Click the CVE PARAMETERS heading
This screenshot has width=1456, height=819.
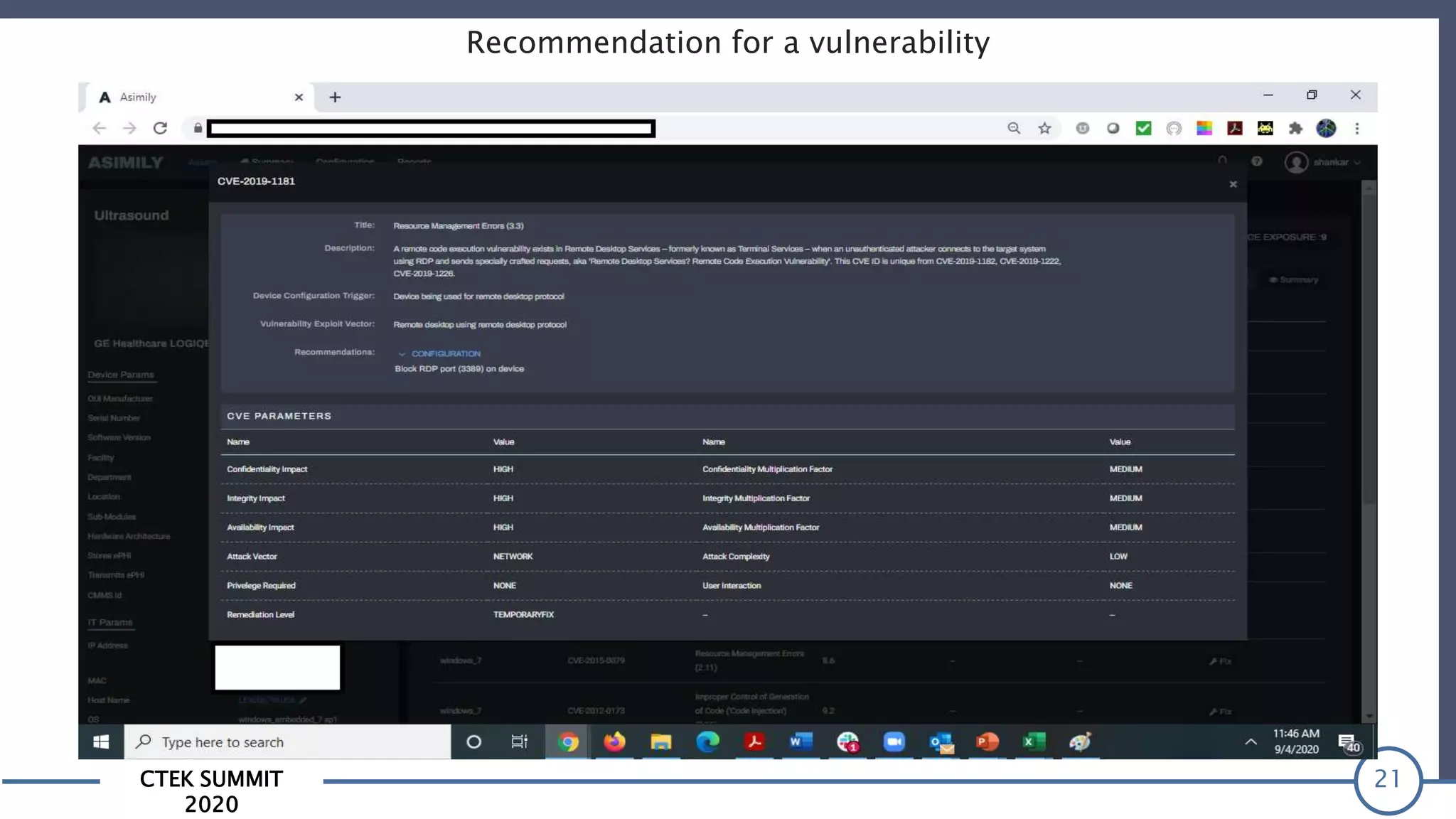[279, 416]
